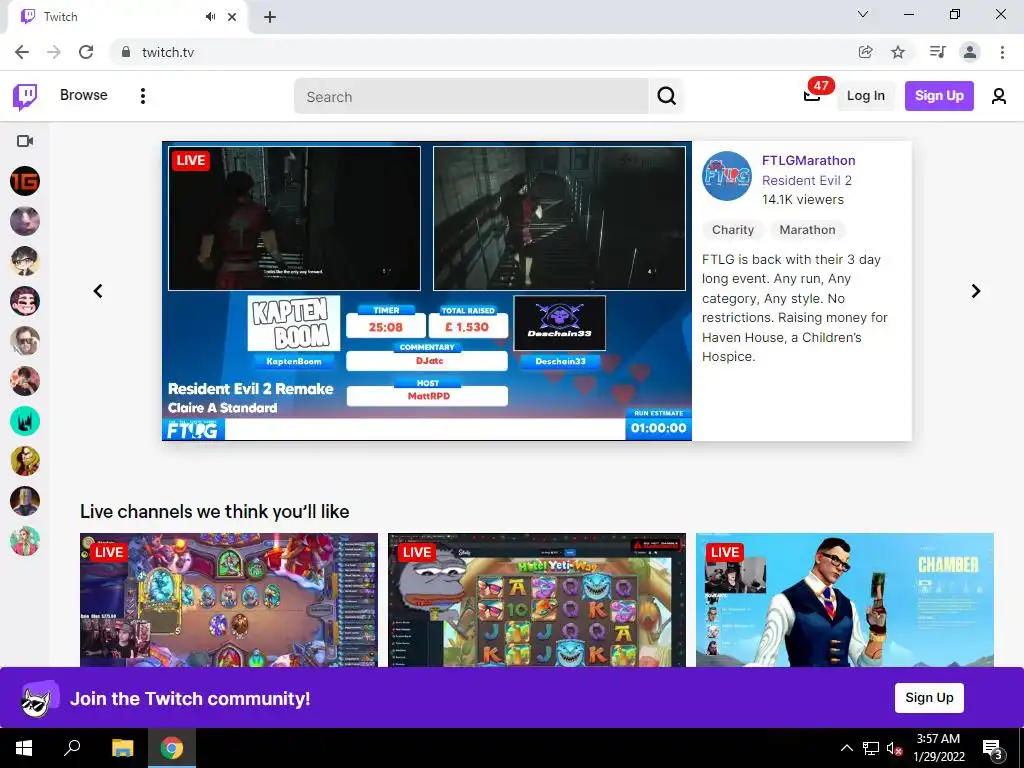1024x768 pixels.
Task: Open the armored knight avatar sidebar channel
Action: [25, 501]
